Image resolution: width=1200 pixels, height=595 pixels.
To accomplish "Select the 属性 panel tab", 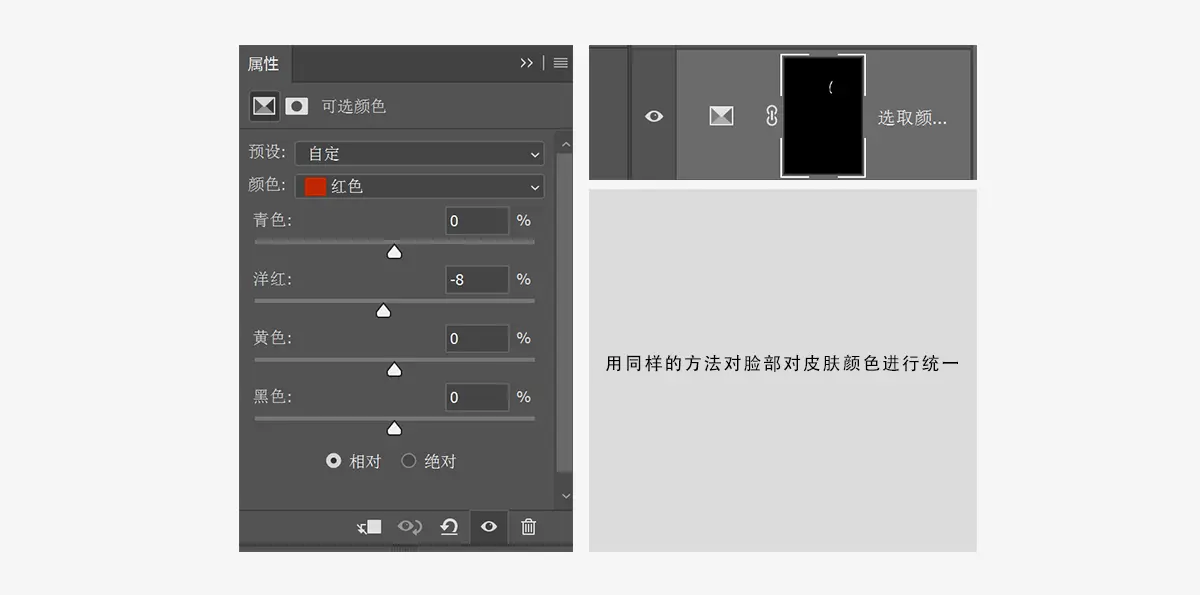I will click(264, 64).
